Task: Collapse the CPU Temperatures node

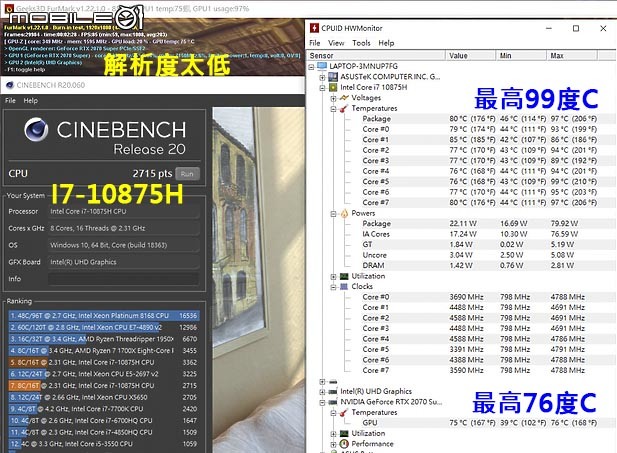Action: click(x=333, y=109)
